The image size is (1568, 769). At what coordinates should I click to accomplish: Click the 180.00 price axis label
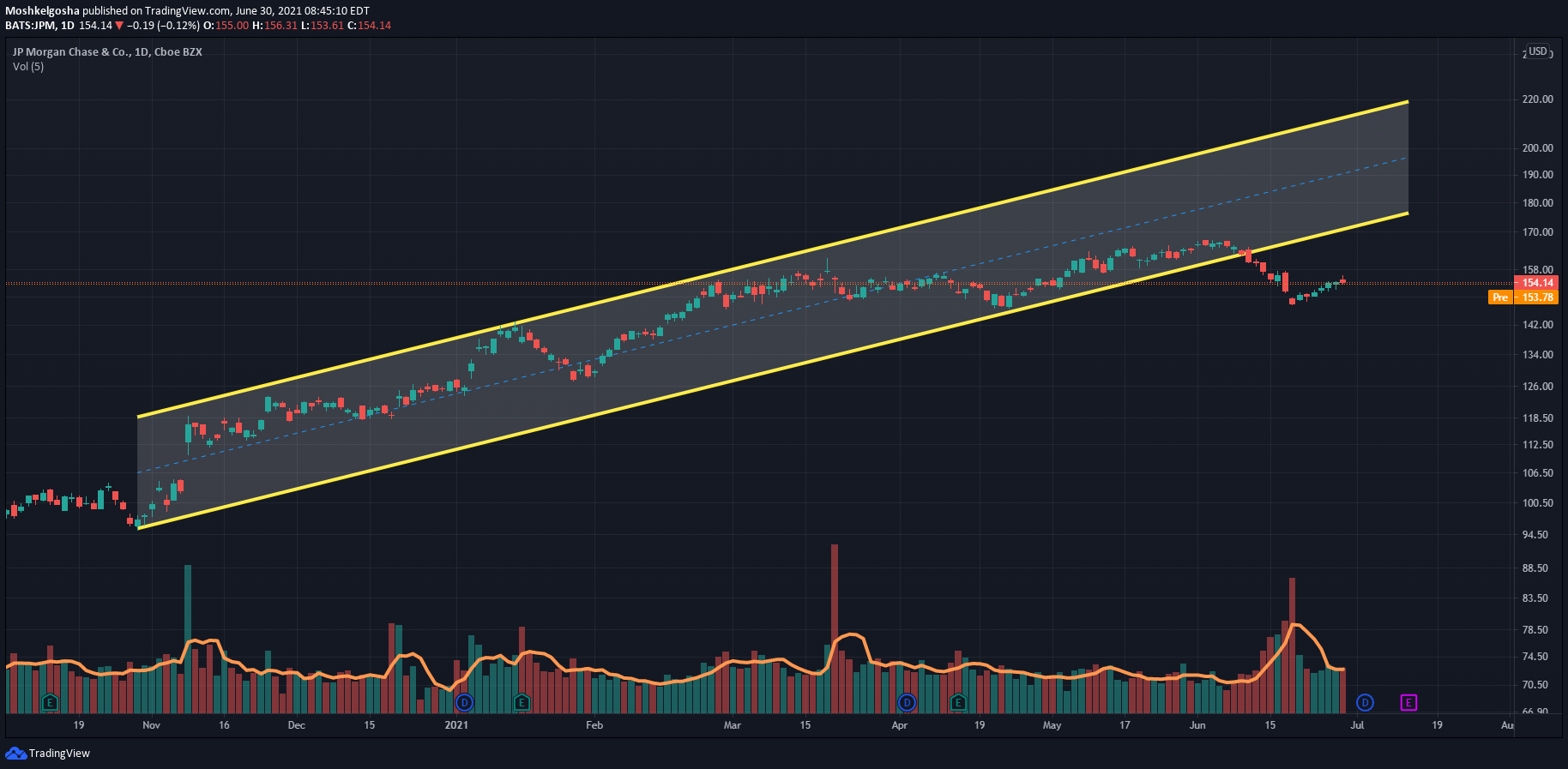click(1537, 203)
